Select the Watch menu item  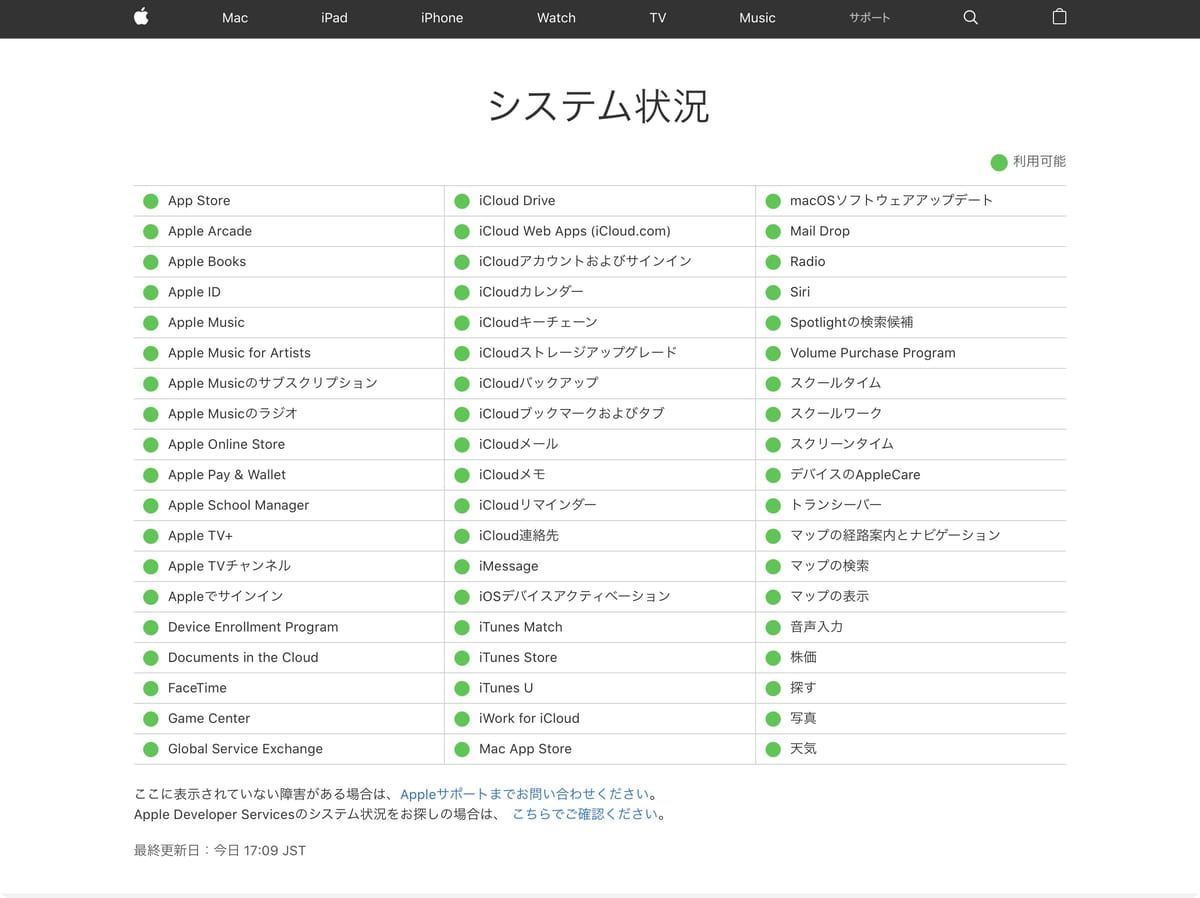click(556, 18)
